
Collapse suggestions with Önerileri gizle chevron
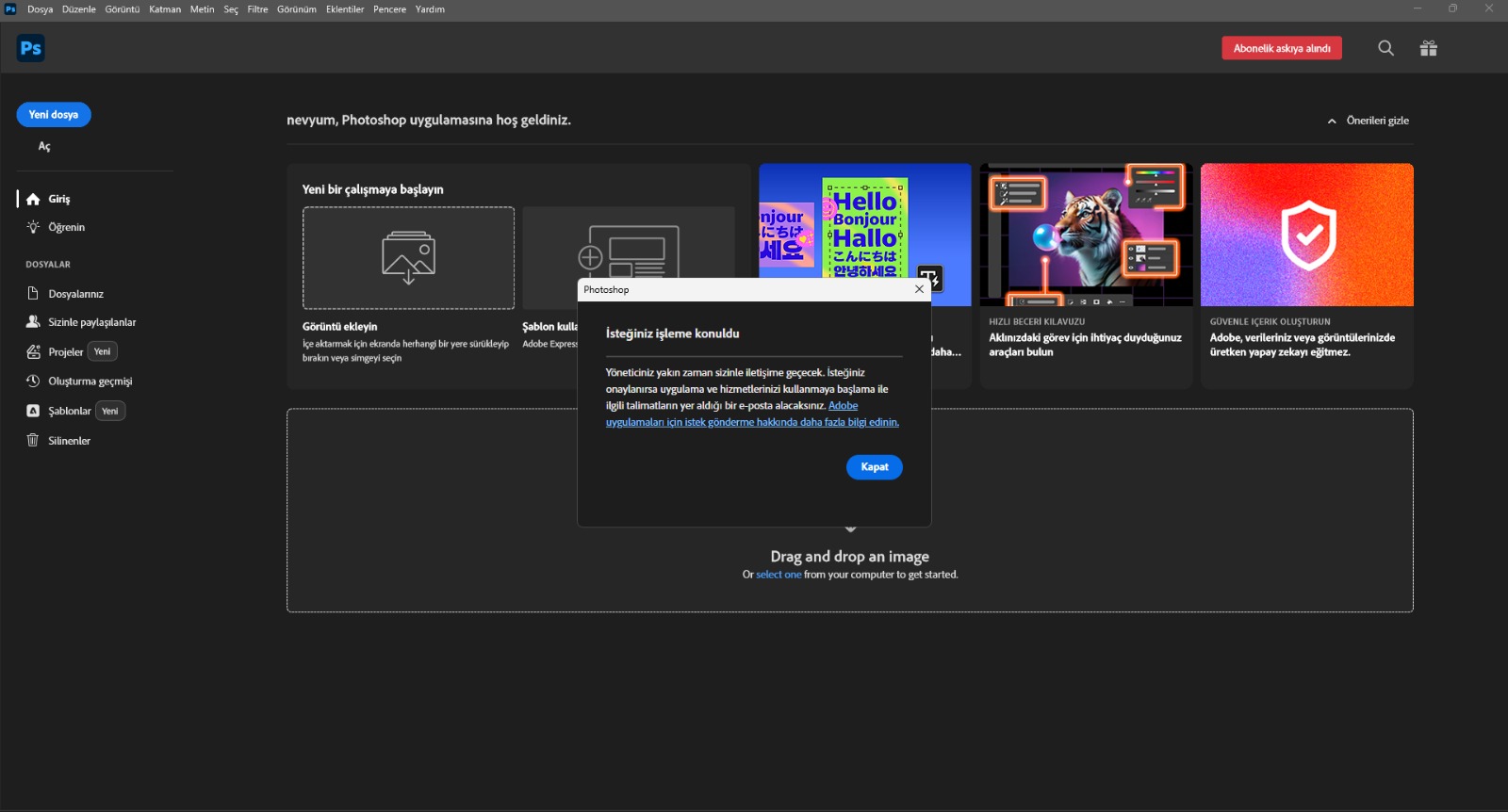pyautogui.click(x=1332, y=121)
